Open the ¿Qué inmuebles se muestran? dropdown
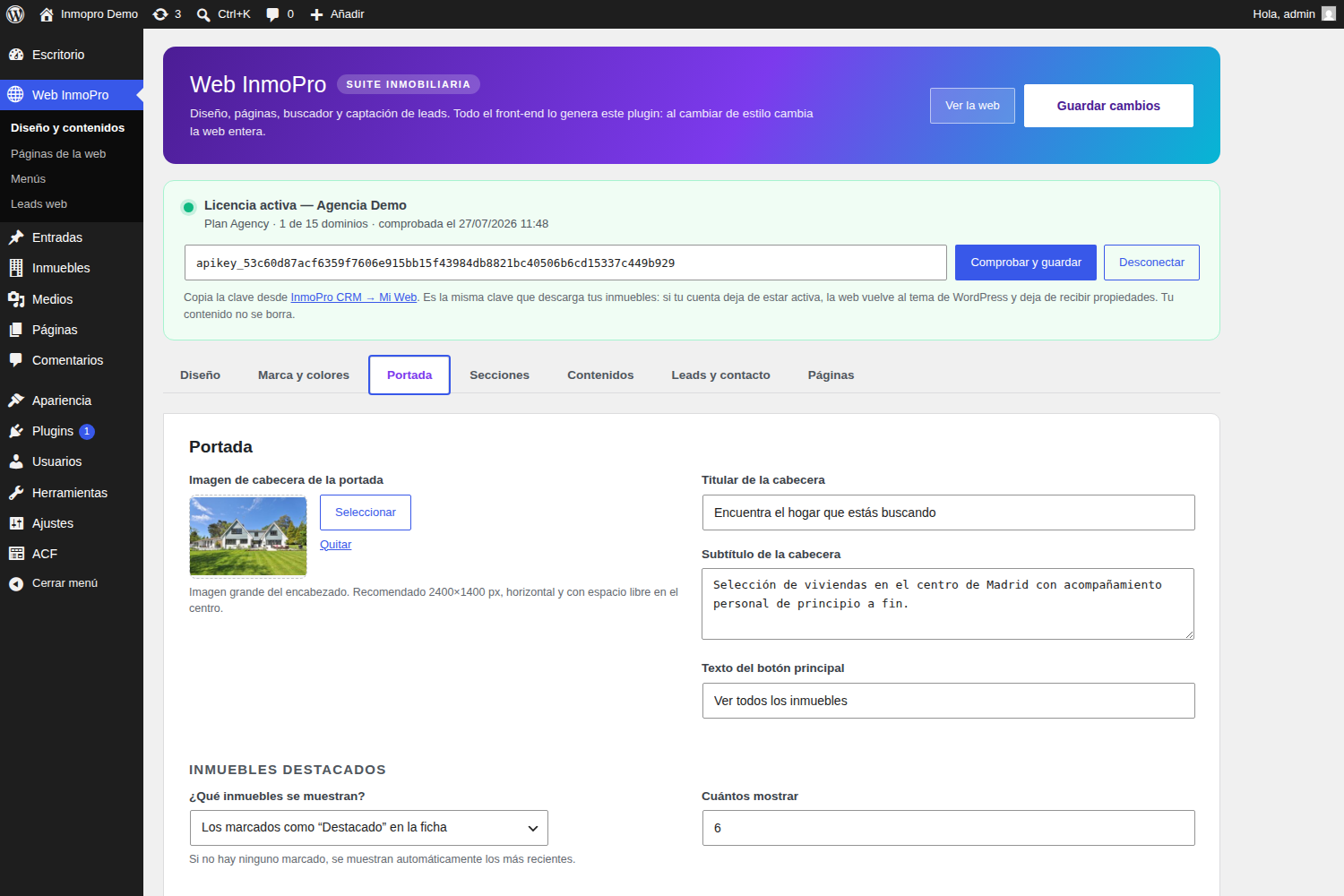 [x=369, y=828]
